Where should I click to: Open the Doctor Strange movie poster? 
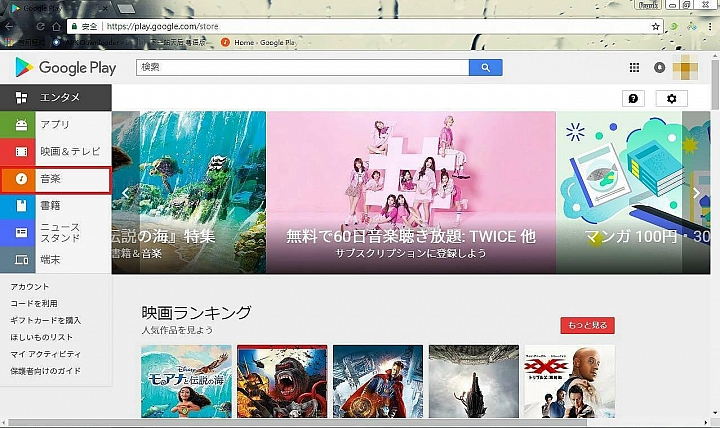click(378, 382)
